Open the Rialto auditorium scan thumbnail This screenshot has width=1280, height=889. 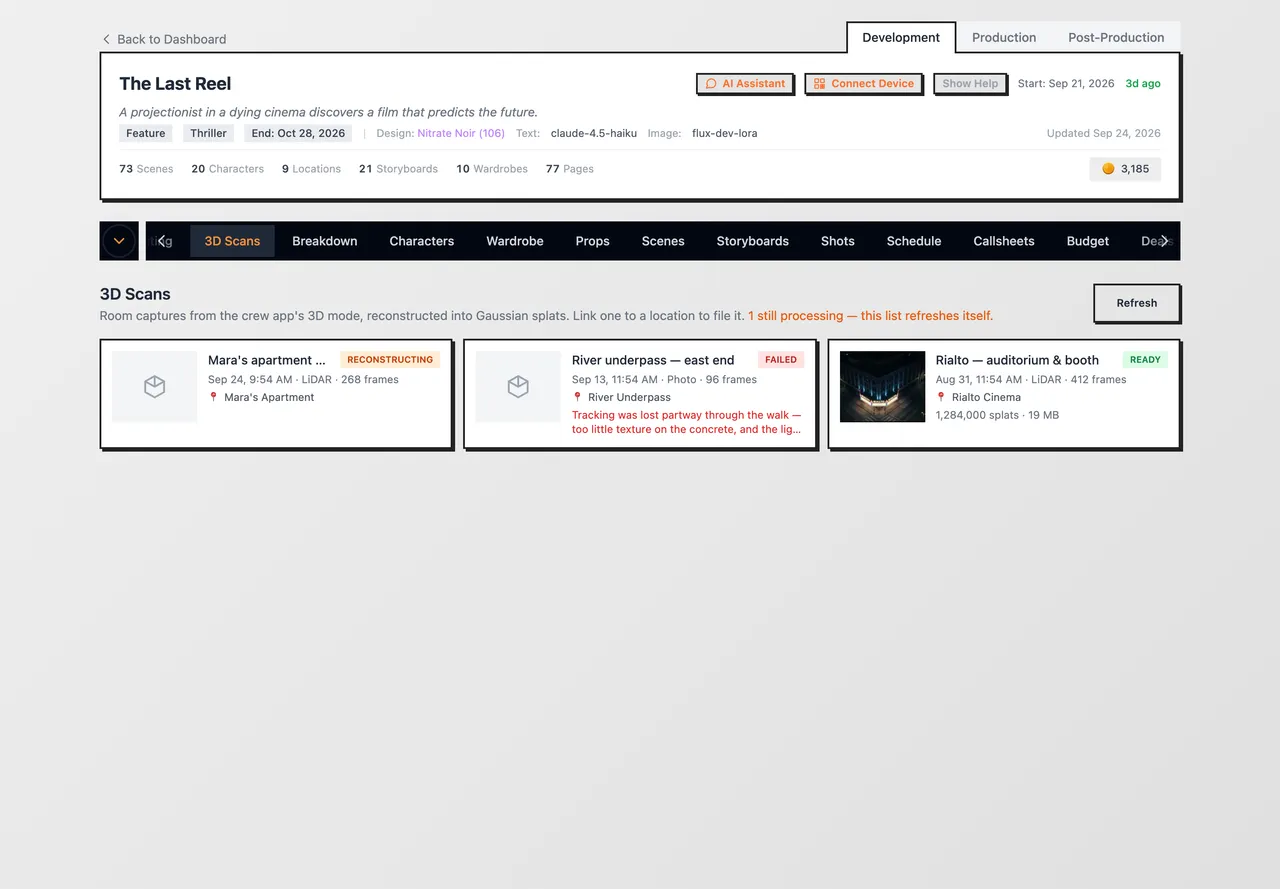[882, 386]
